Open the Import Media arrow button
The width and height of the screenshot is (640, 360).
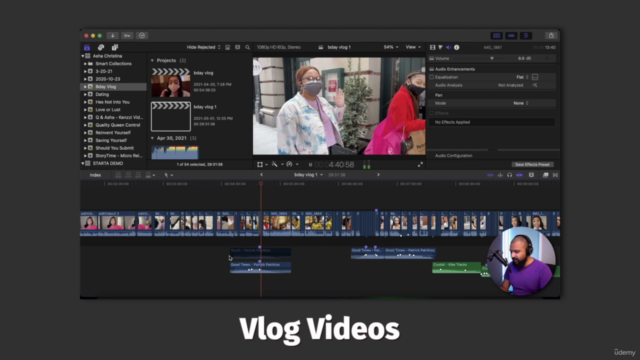point(113,36)
